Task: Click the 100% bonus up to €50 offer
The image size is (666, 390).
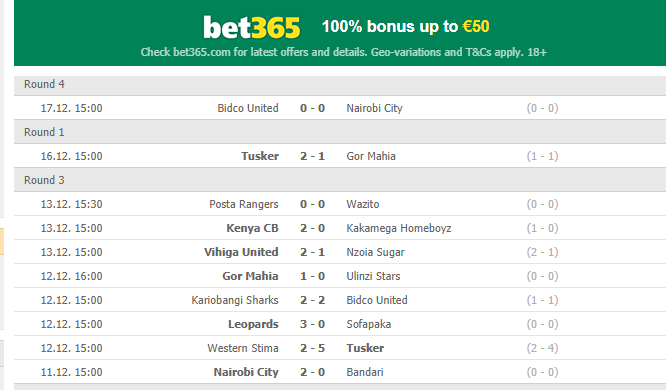Action: pos(406,26)
